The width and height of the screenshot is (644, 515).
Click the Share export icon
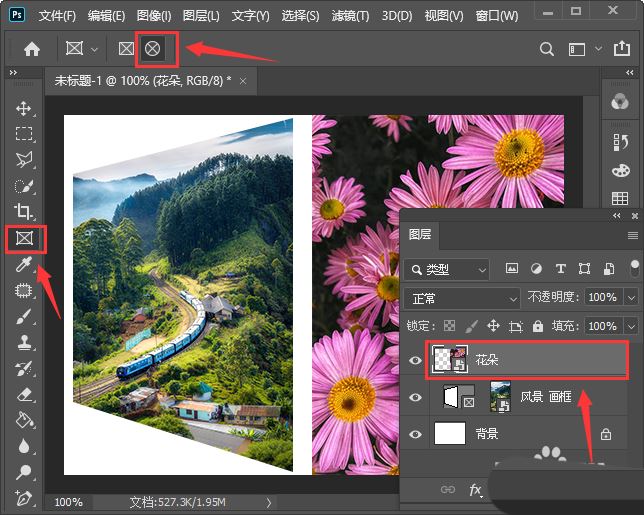(622, 48)
